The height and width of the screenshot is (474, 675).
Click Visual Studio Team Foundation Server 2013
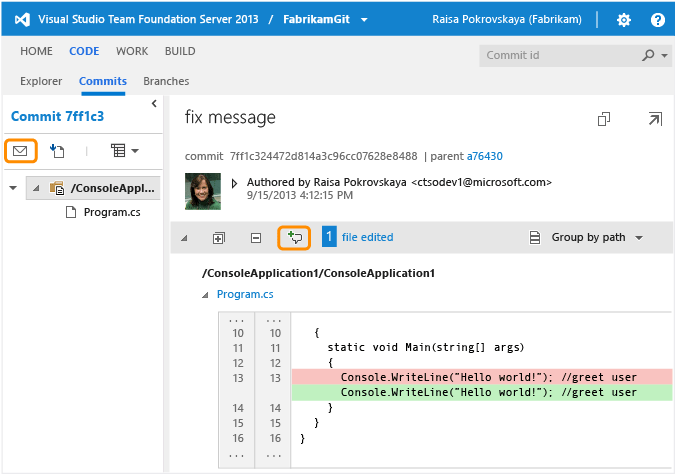coord(148,19)
